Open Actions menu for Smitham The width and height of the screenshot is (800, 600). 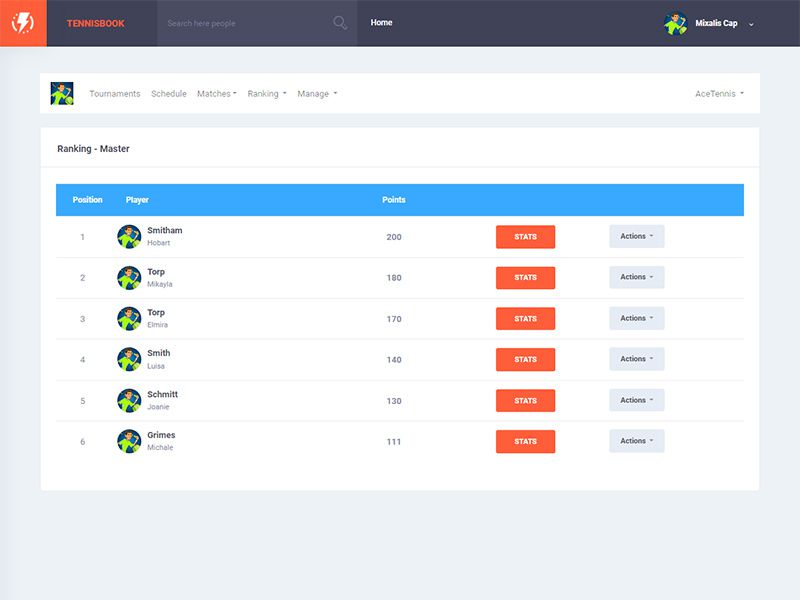tap(636, 236)
